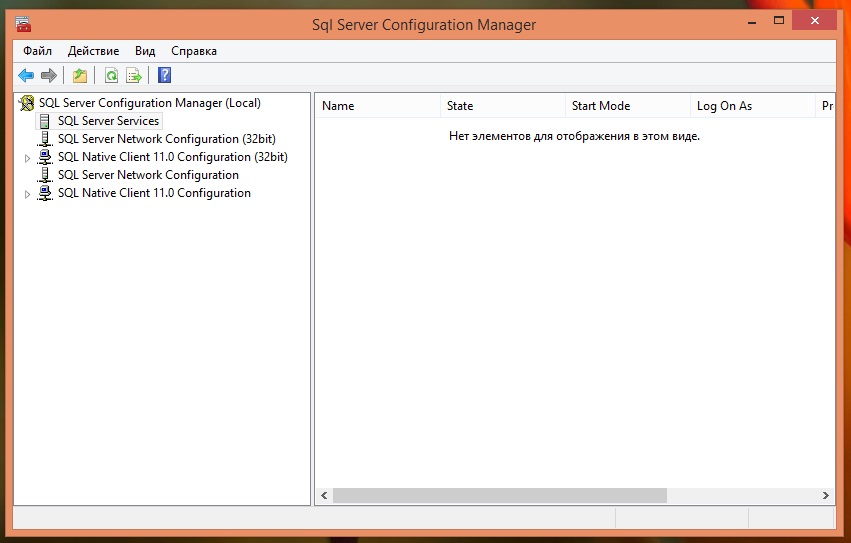Screen dimensions: 851x543
Task: Click the application icon in title bar
Action: (23, 24)
